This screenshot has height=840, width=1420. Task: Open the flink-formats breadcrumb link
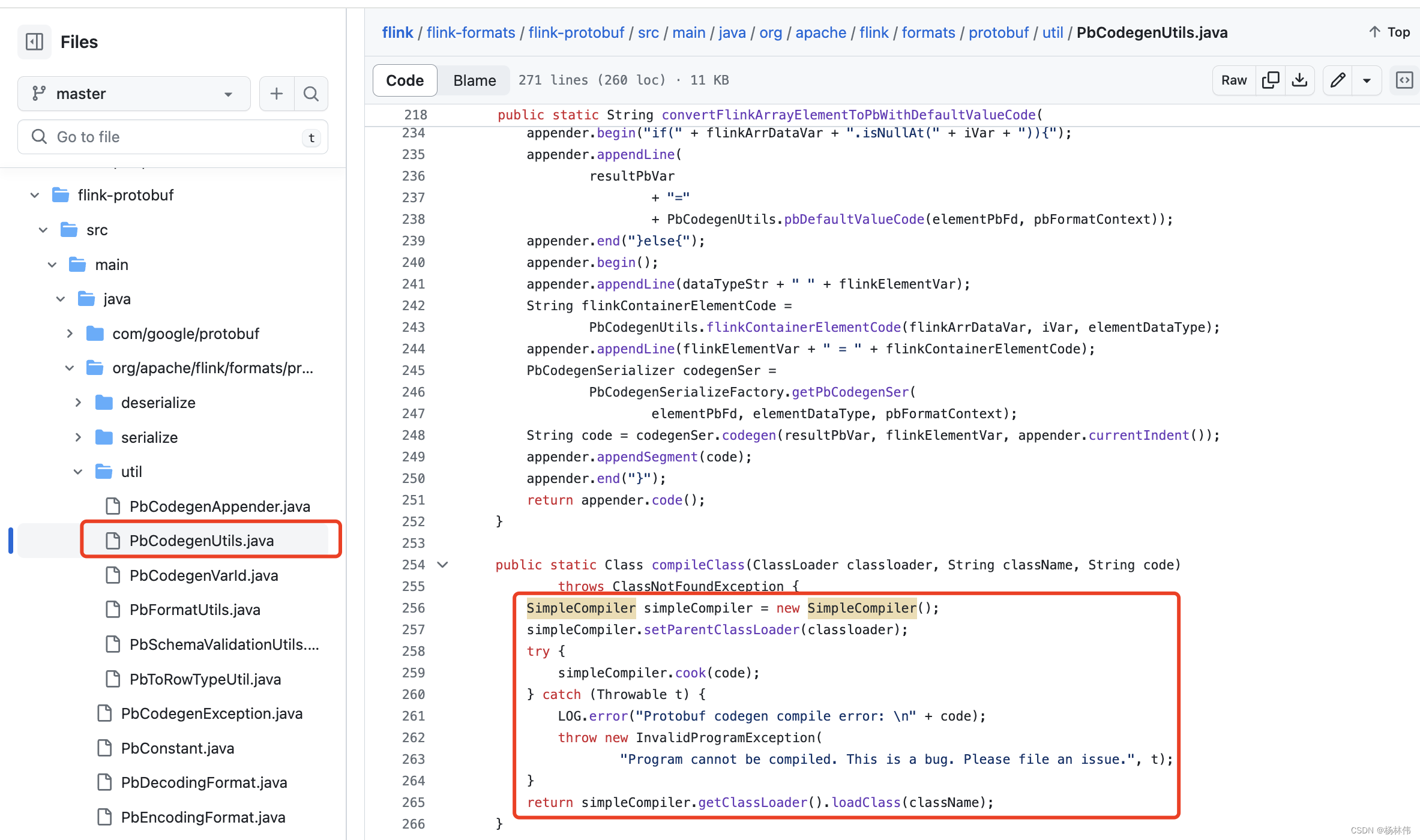click(x=471, y=32)
